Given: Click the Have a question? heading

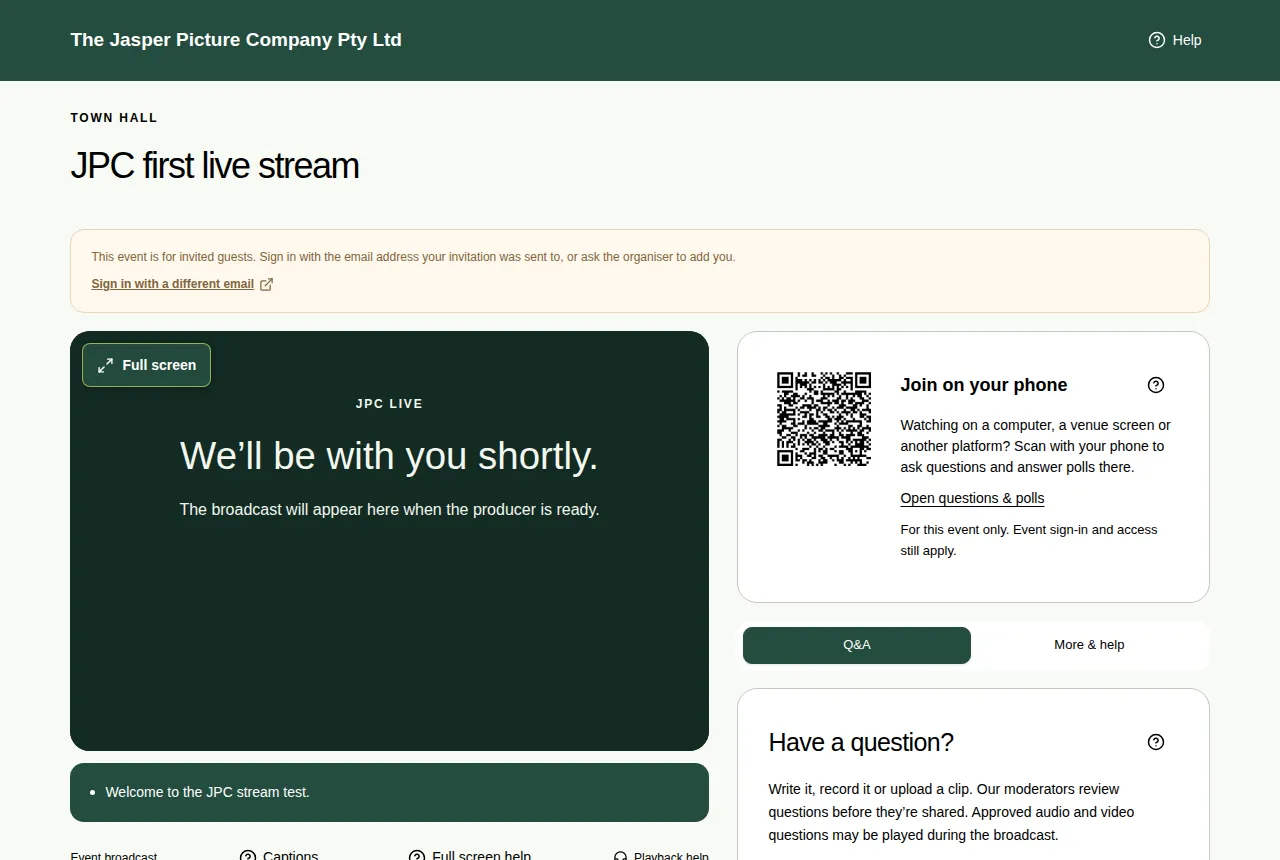Looking at the screenshot, I should (861, 742).
